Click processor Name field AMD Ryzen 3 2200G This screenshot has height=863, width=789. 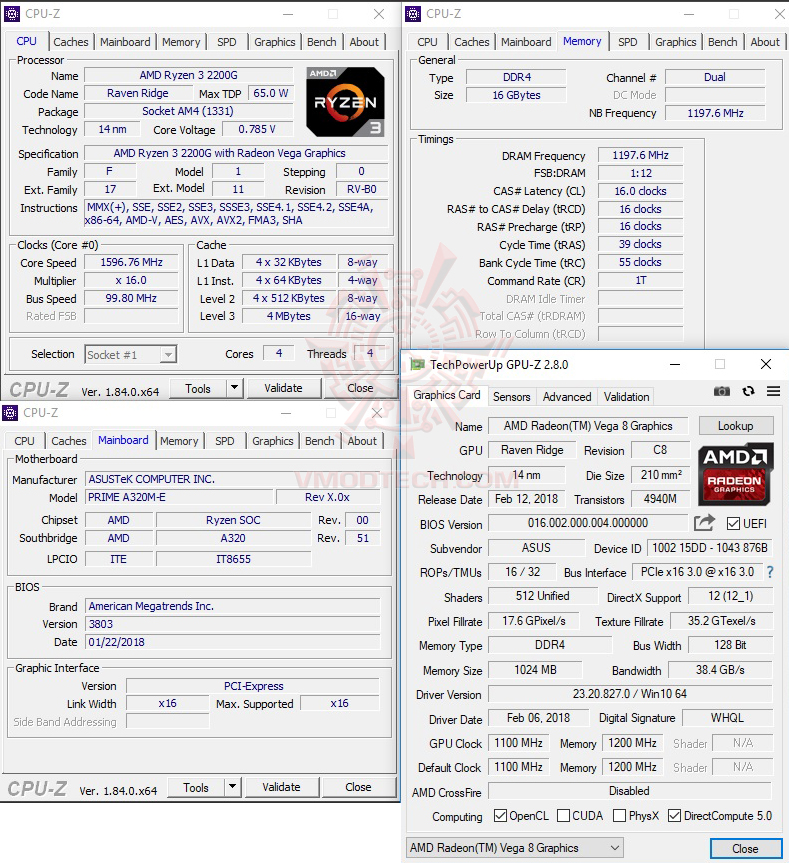tap(188, 75)
